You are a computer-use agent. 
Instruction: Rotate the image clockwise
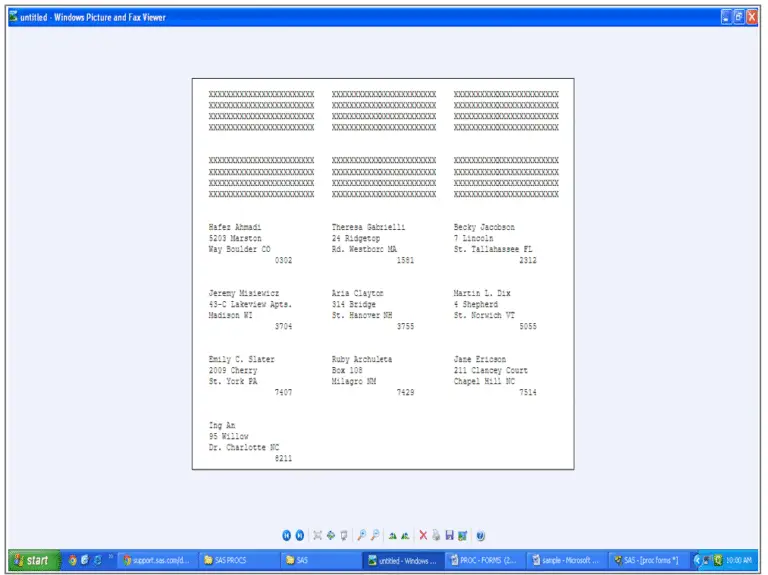click(x=393, y=536)
